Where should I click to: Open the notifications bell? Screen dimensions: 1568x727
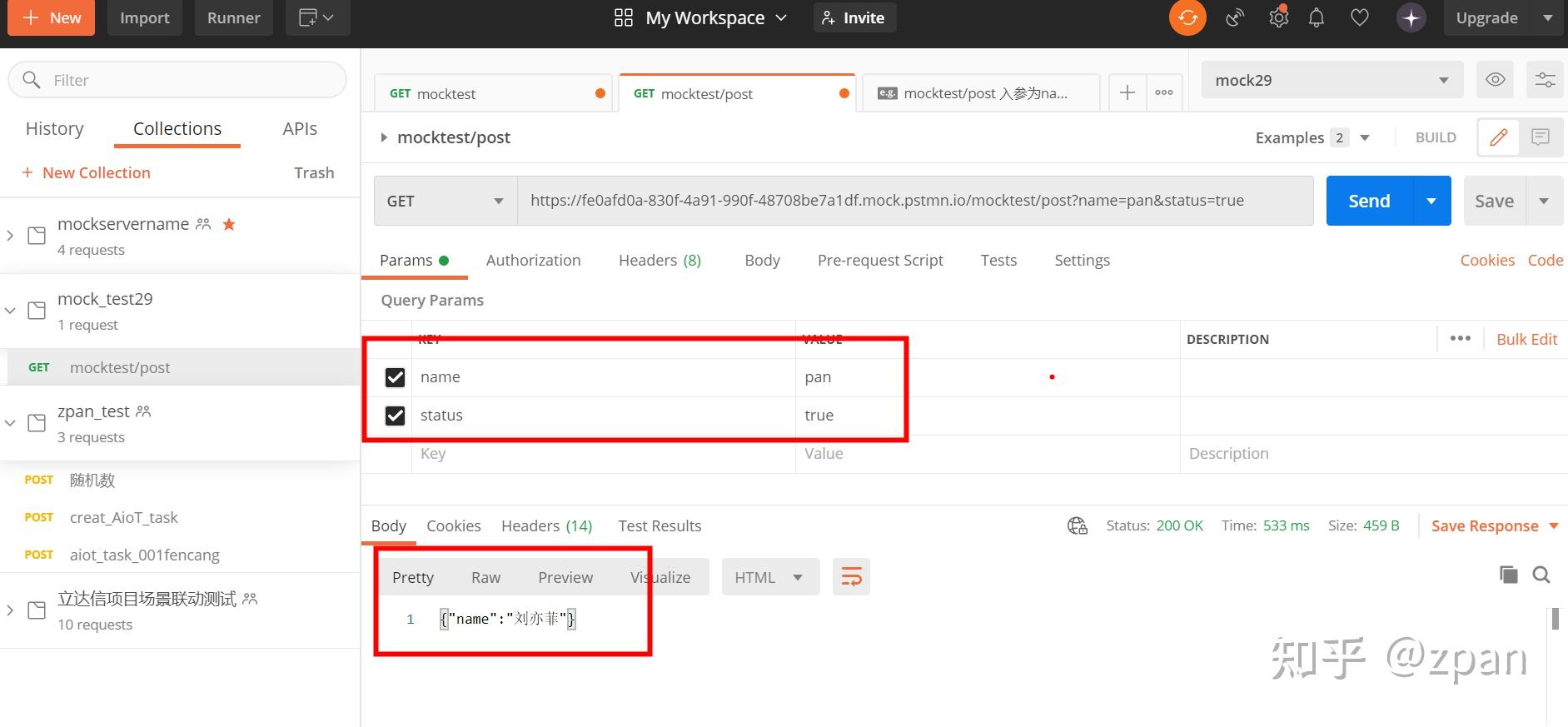coord(1317,17)
